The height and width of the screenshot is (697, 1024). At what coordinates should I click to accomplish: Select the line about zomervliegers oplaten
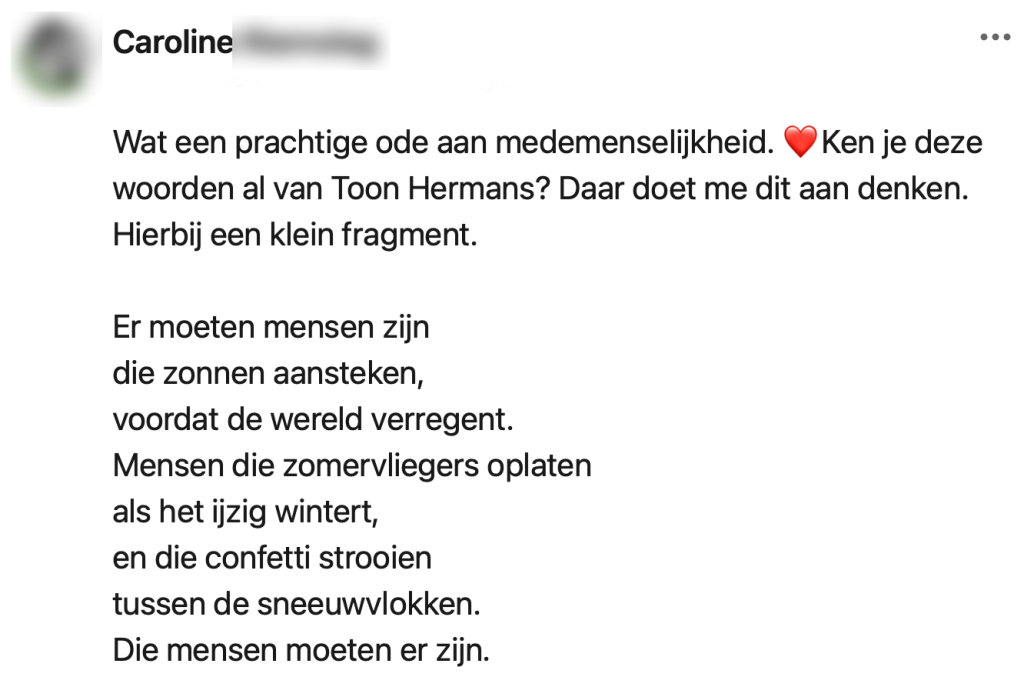pos(350,465)
